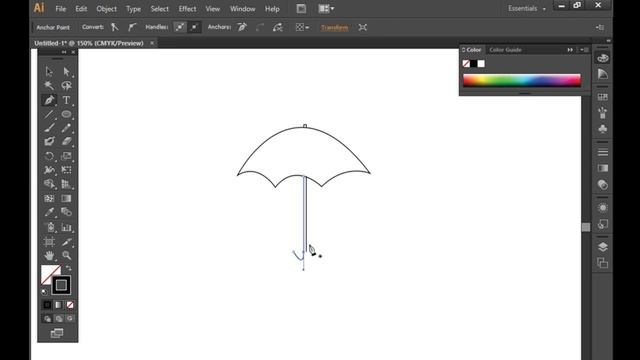Open the Appearance panel from dock

click(x=602, y=208)
